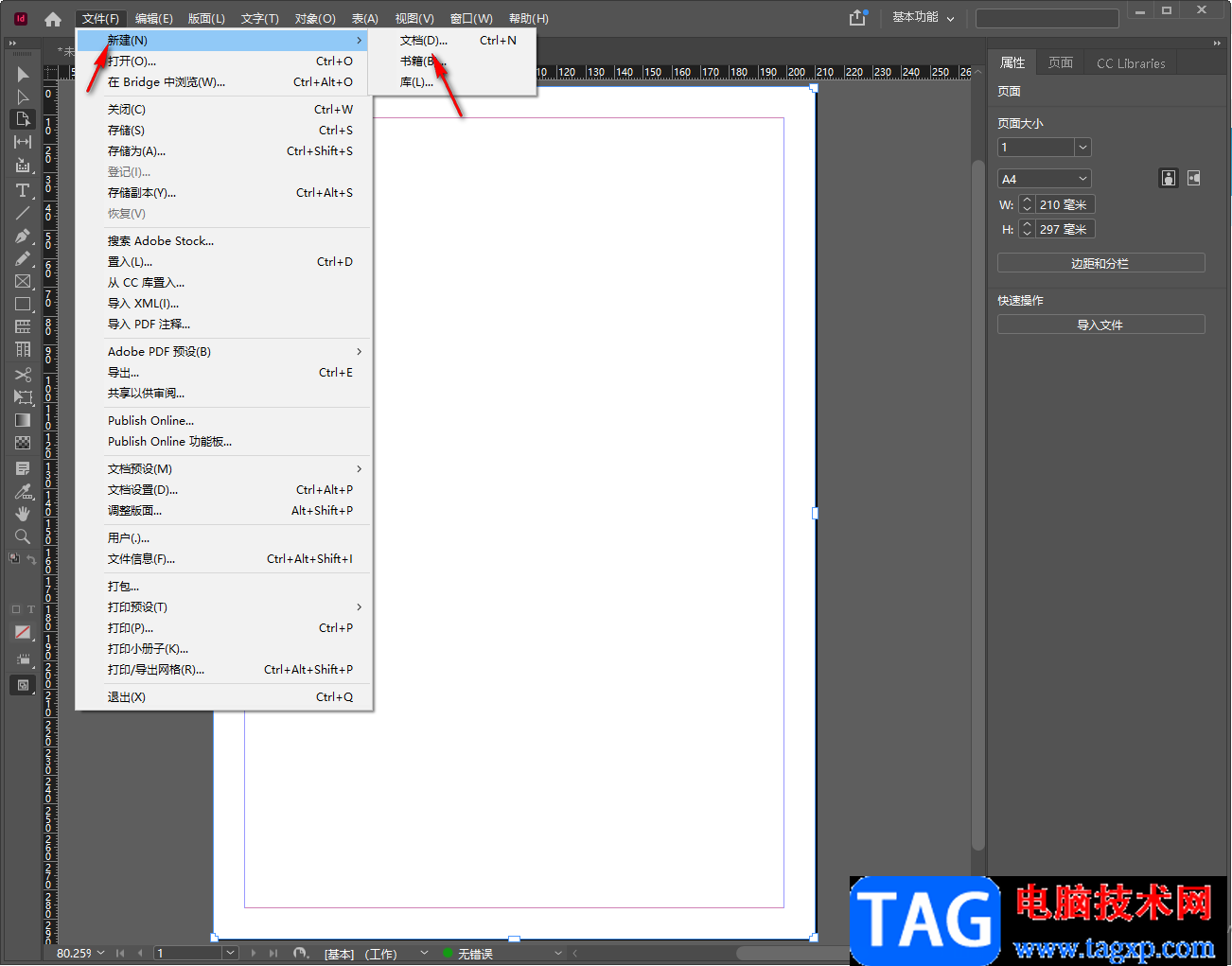This screenshot has width=1232, height=966.
Task: Click the search field in the top bar
Action: click(x=1047, y=18)
